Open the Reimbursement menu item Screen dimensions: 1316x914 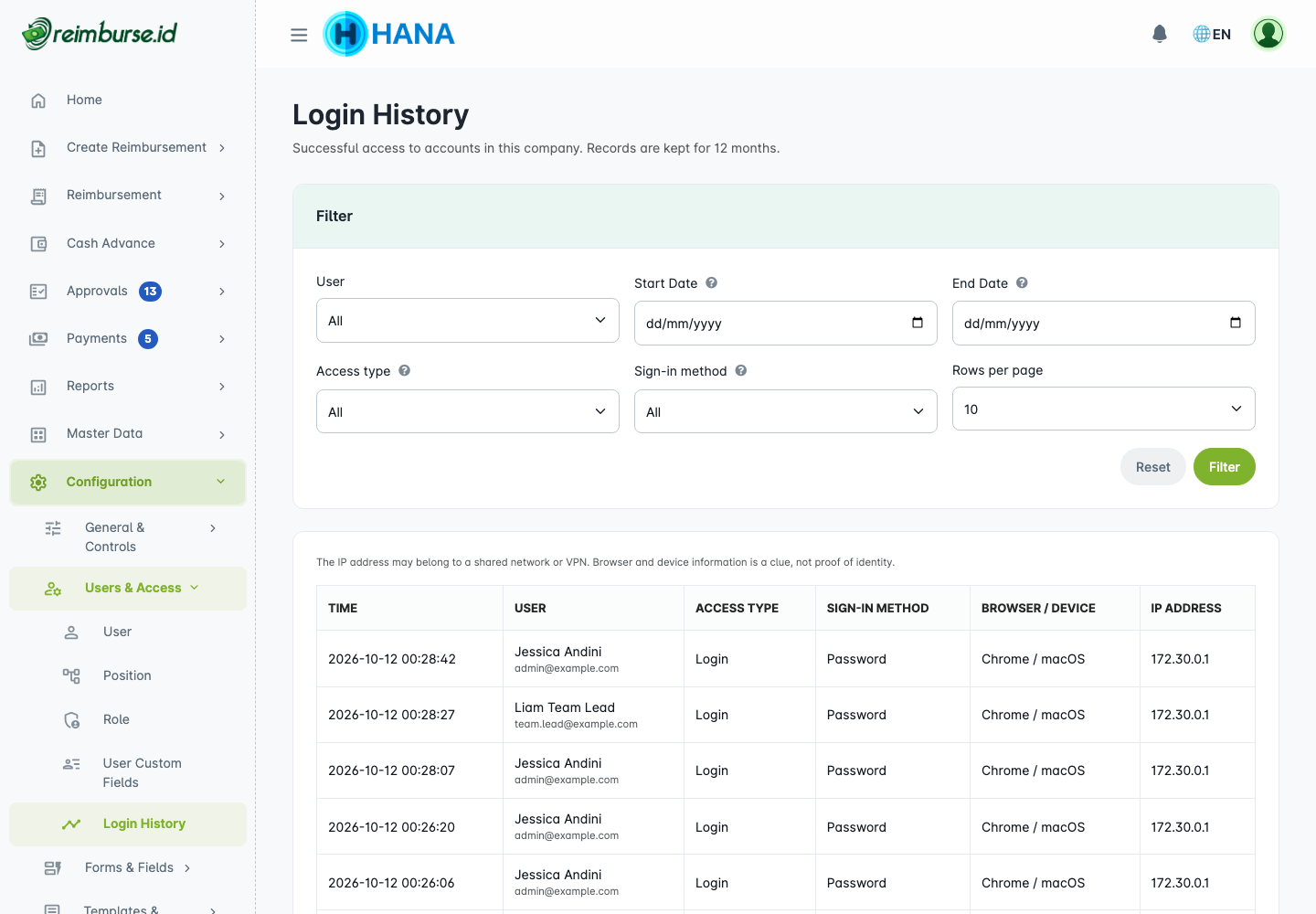[x=128, y=196]
